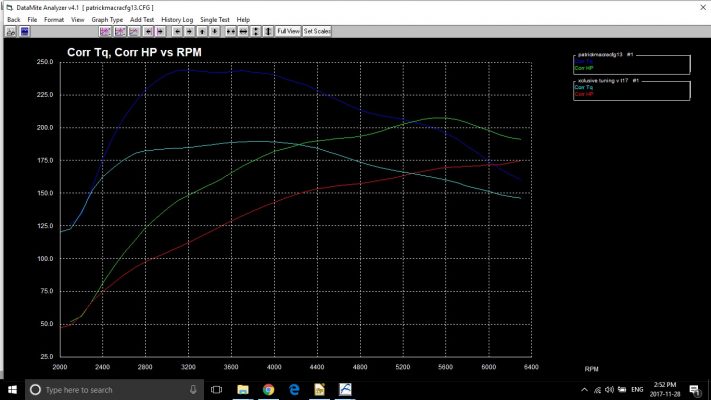Click the green Corr HP legend label

pos(584,68)
